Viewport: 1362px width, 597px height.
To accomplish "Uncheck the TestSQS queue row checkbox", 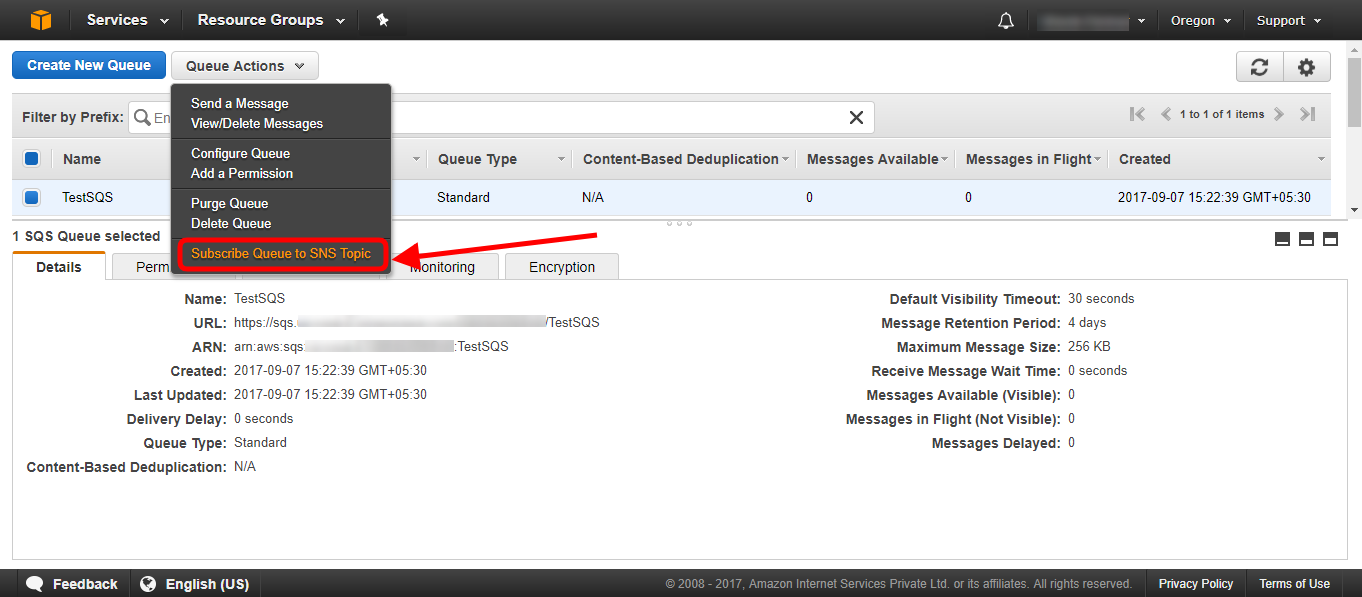I will tap(31, 198).
